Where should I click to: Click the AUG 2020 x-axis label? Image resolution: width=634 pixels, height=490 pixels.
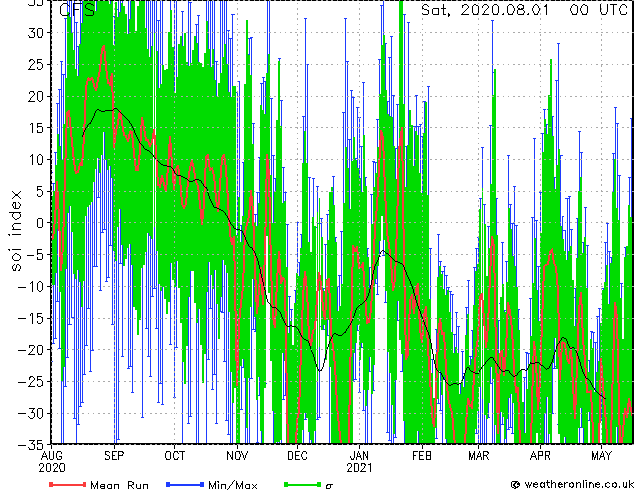52,462
